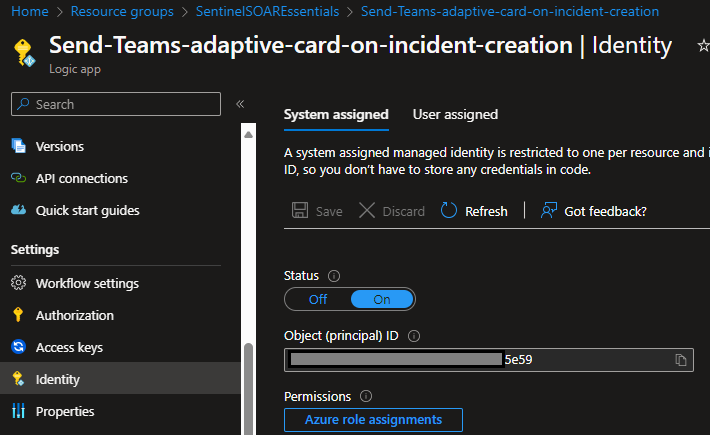
Task: Favorite this resource with the star icon
Action: (x=703, y=45)
